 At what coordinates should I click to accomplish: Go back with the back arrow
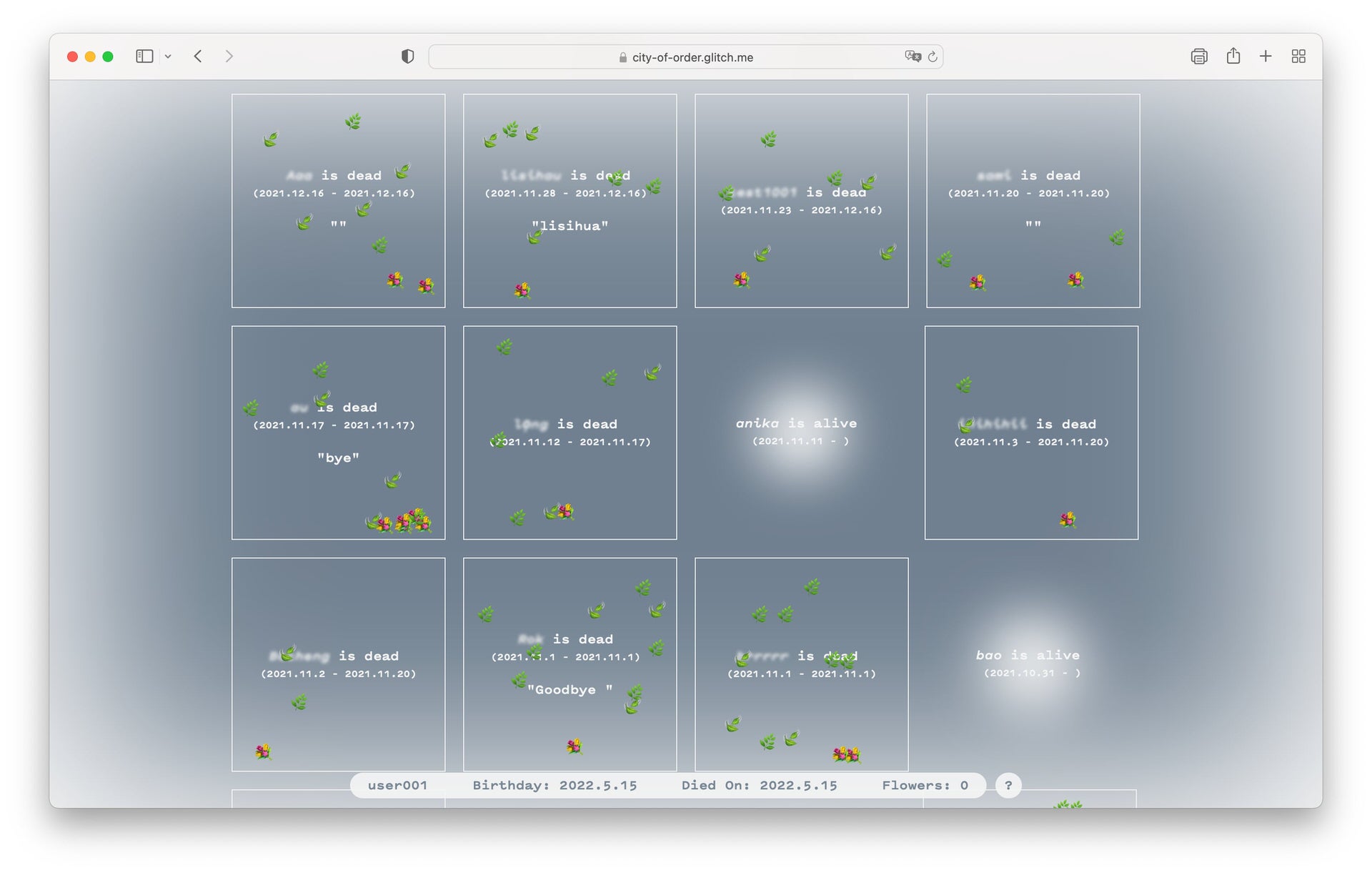click(x=198, y=56)
